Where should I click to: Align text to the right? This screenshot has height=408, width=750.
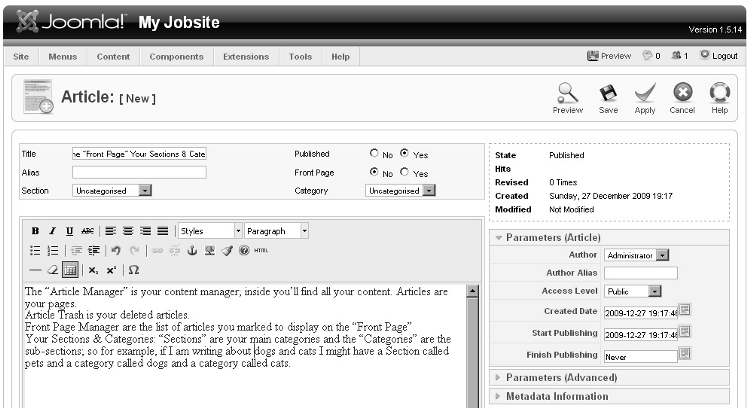point(145,231)
